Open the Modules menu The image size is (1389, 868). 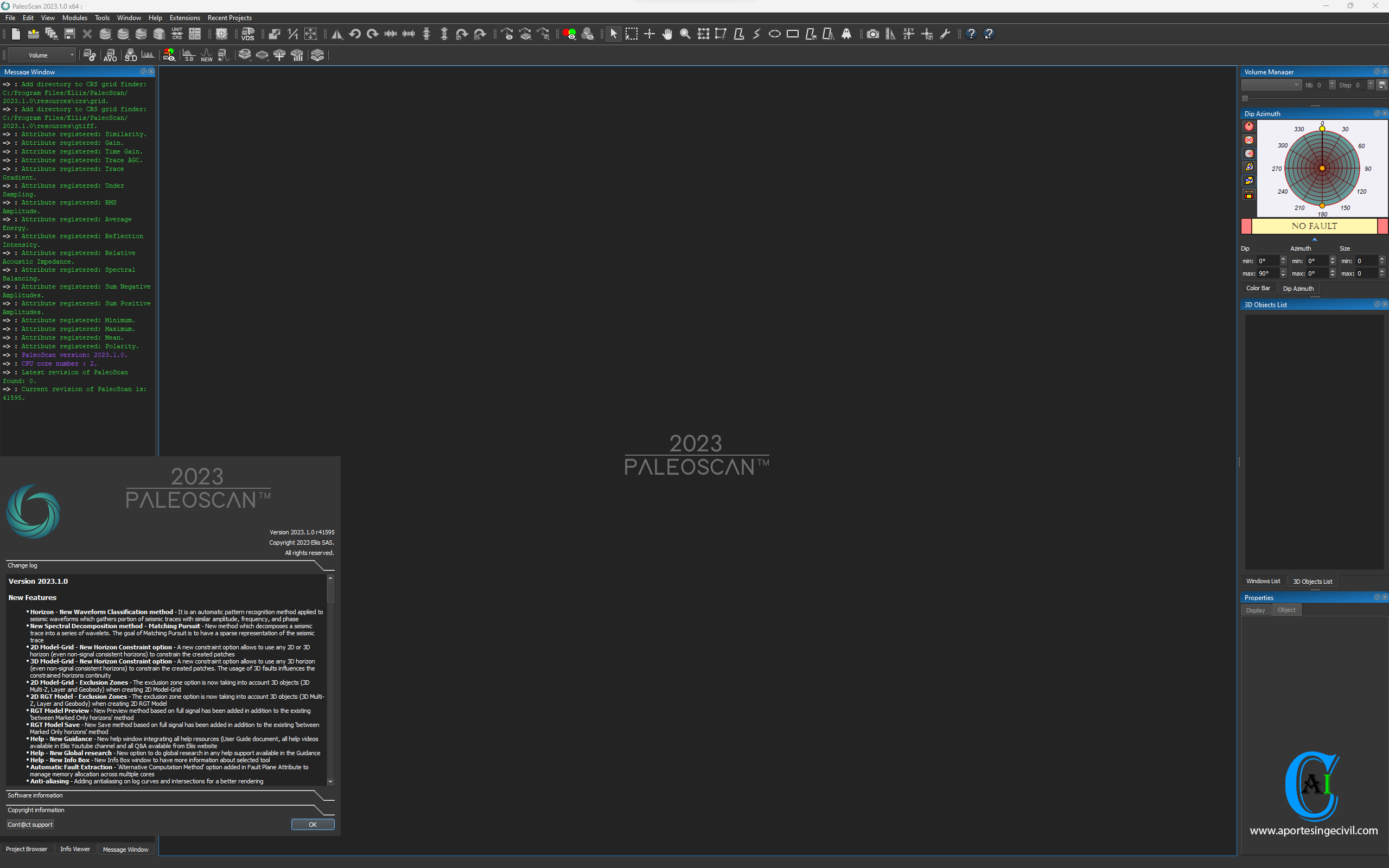(75, 18)
